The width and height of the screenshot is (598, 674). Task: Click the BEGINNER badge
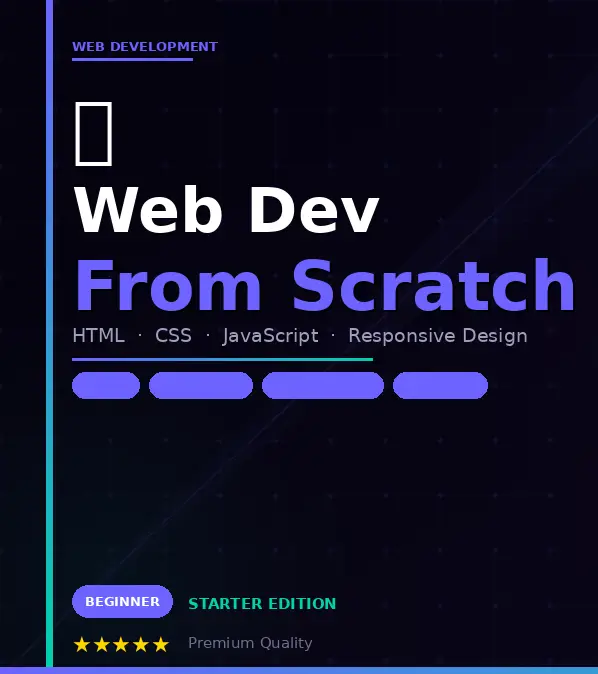coord(122,601)
